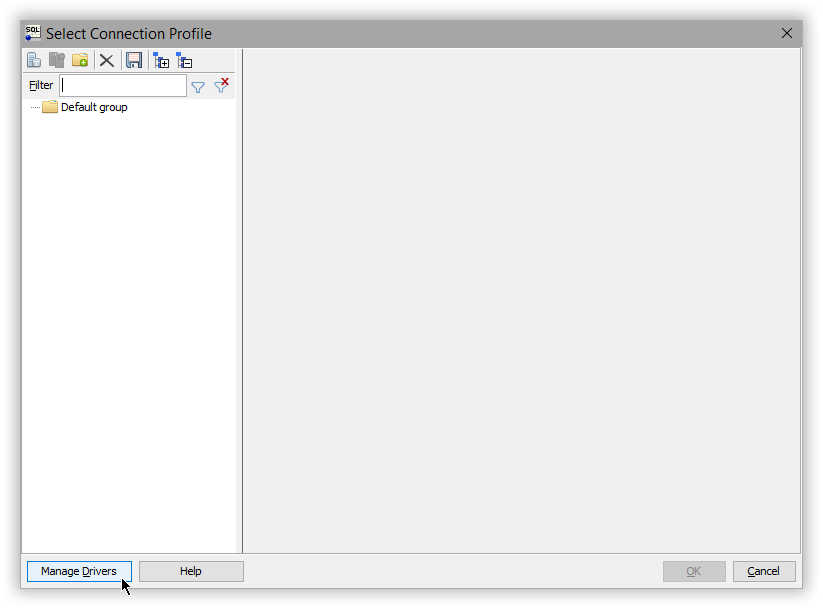The image size is (823, 609).
Task: Open the Manage Drivers dialog
Action: 78,570
